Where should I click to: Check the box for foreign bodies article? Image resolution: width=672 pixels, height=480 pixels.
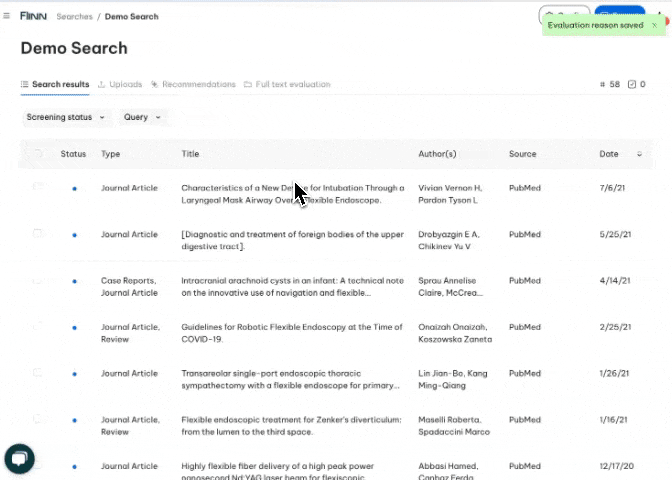pos(38,234)
